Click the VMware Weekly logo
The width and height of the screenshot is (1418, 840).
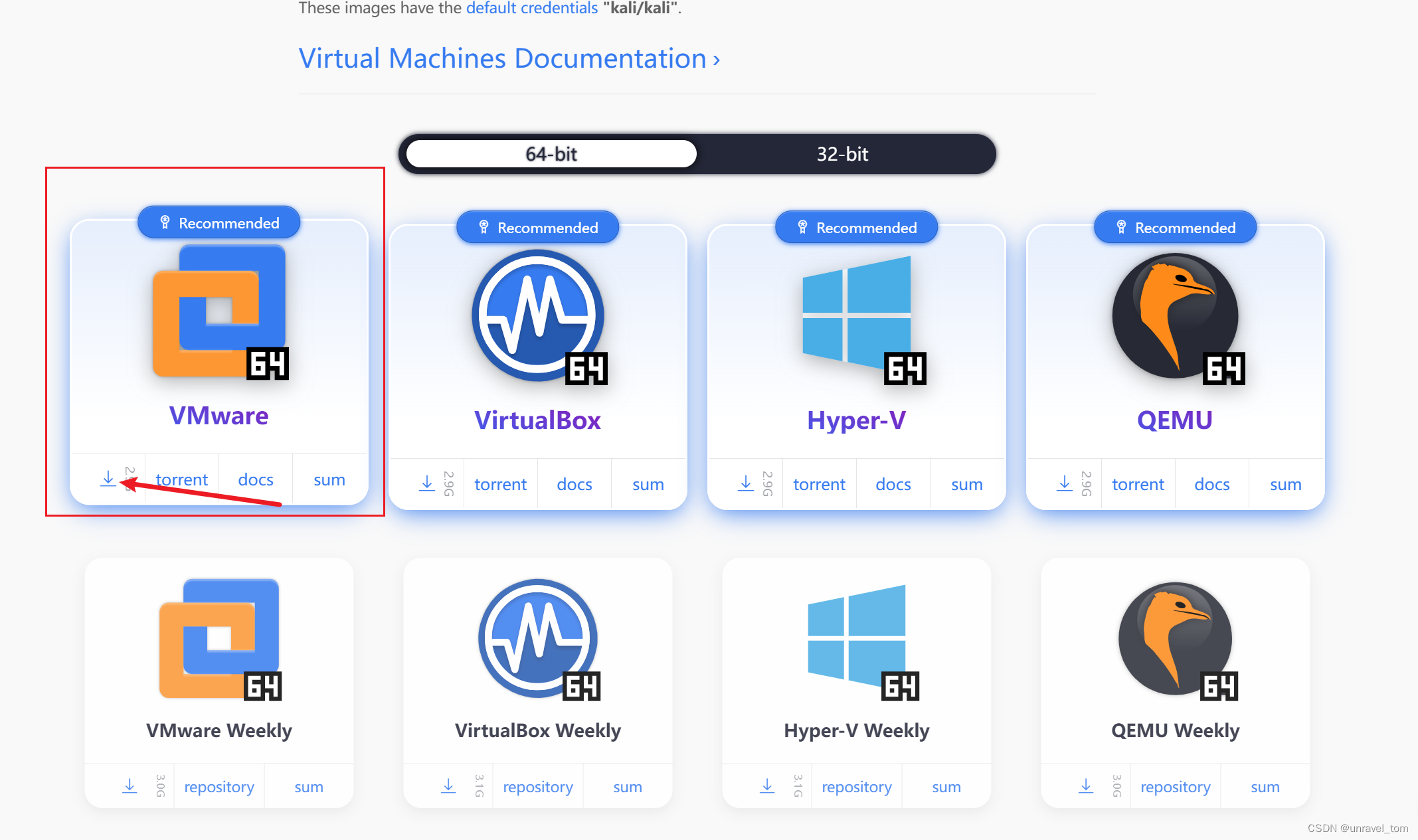220,639
